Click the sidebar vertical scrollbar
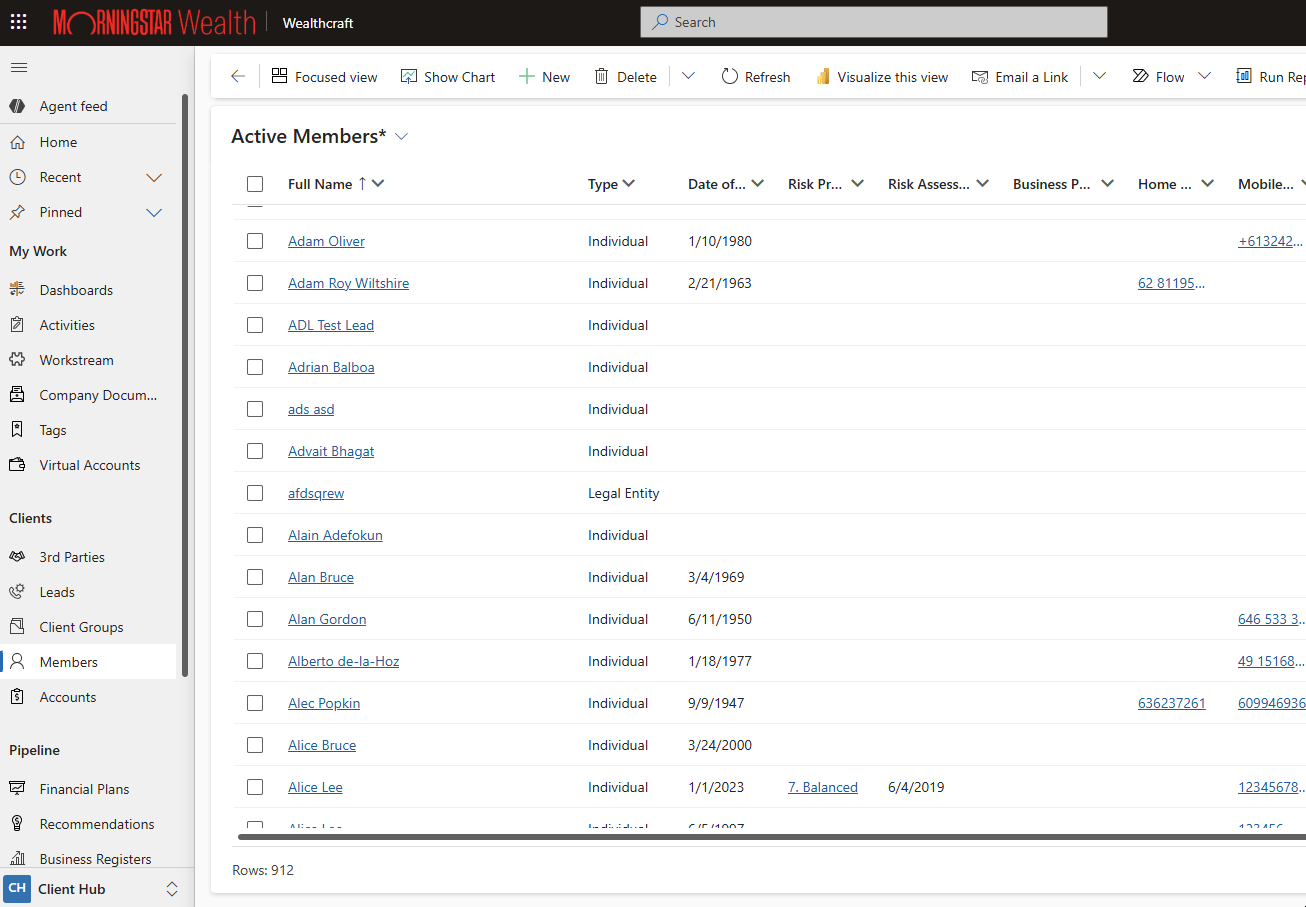This screenshot has height=907, width=1306. click(x=185, y=385)
